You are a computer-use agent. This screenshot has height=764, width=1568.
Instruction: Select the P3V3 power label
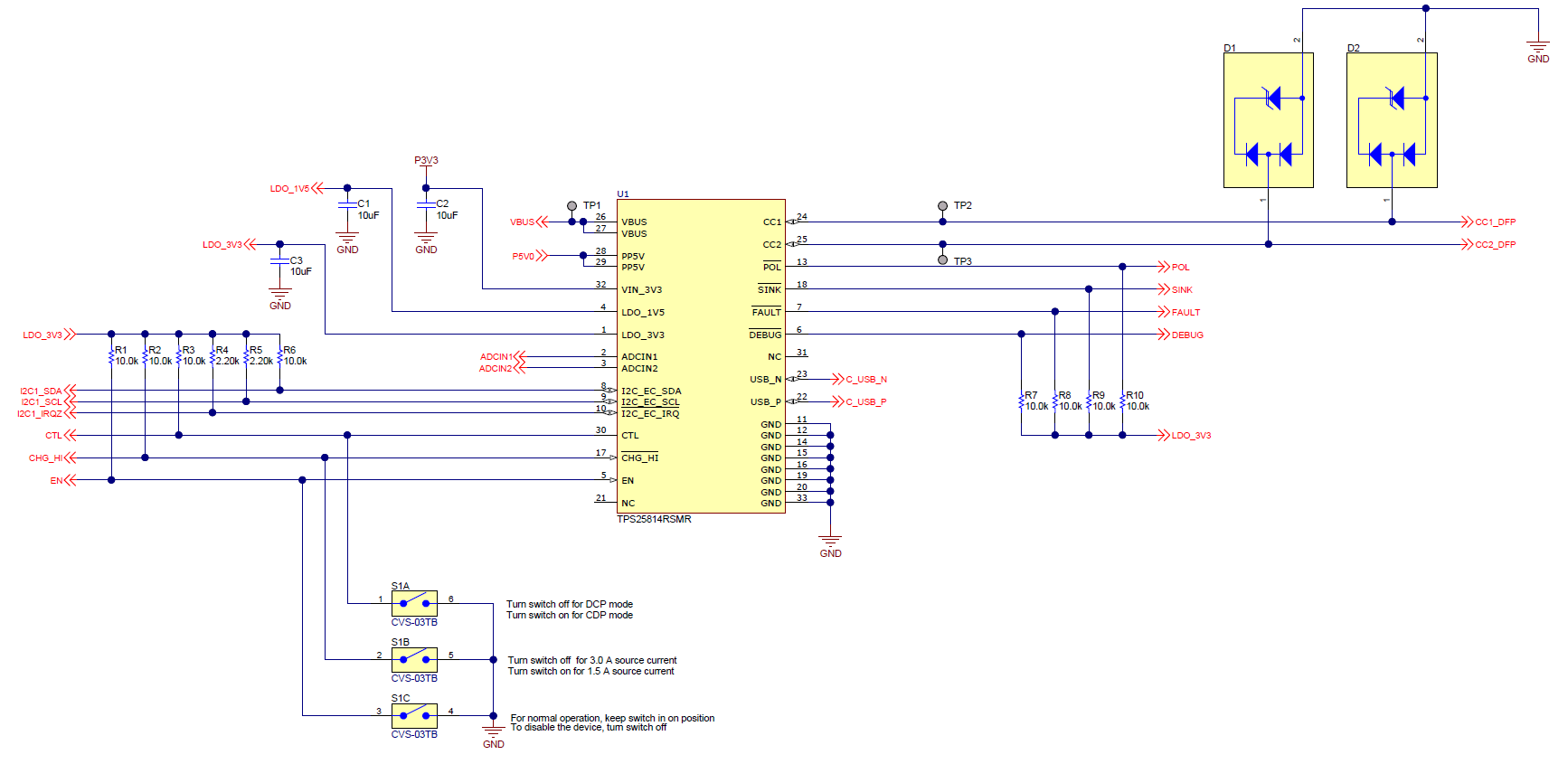click(426, 160)
